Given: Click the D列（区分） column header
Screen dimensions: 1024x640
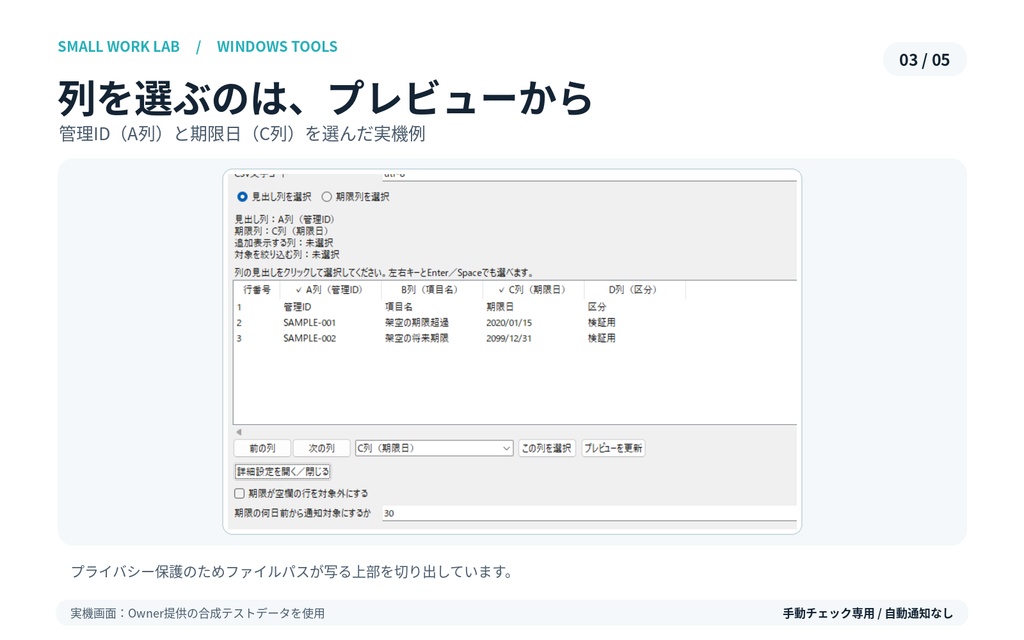Looking at the screenshot, I should pyautogui.click(x=634, y=290).
